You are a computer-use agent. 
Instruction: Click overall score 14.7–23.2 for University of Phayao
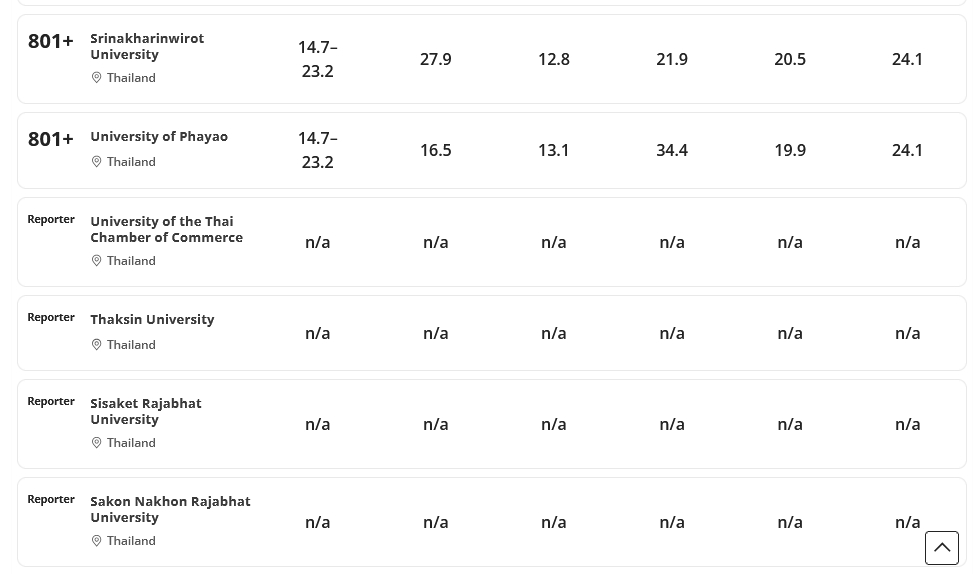(317, 150)
